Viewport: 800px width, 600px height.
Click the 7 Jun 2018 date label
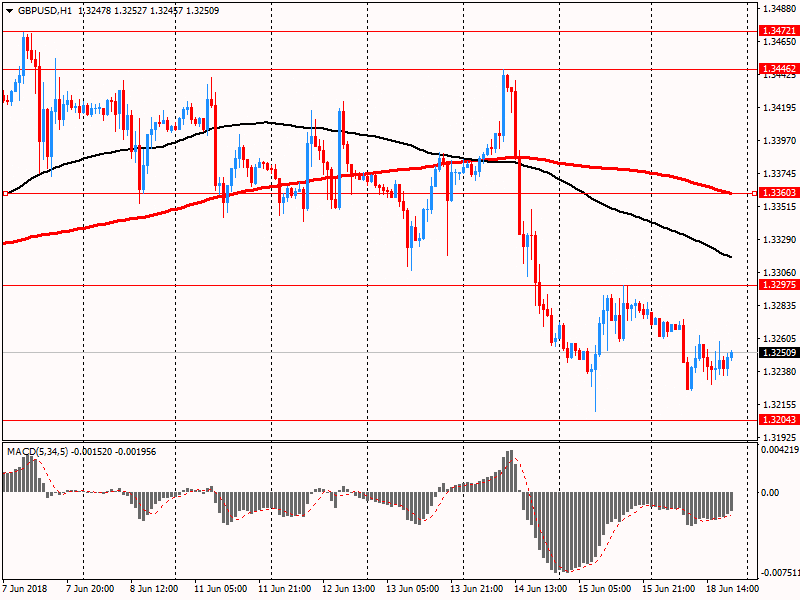(24, 589)
